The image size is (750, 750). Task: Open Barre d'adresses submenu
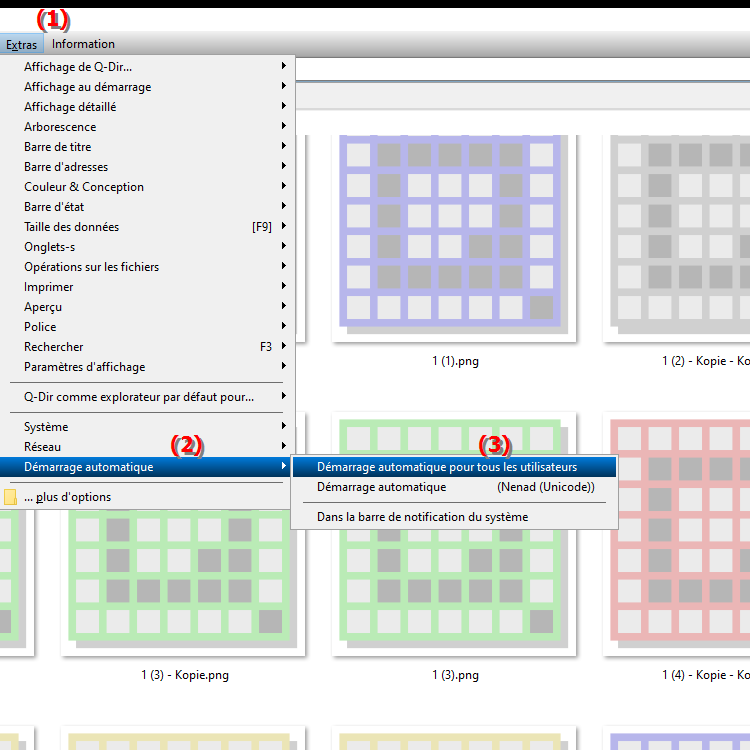pos(147,167)
